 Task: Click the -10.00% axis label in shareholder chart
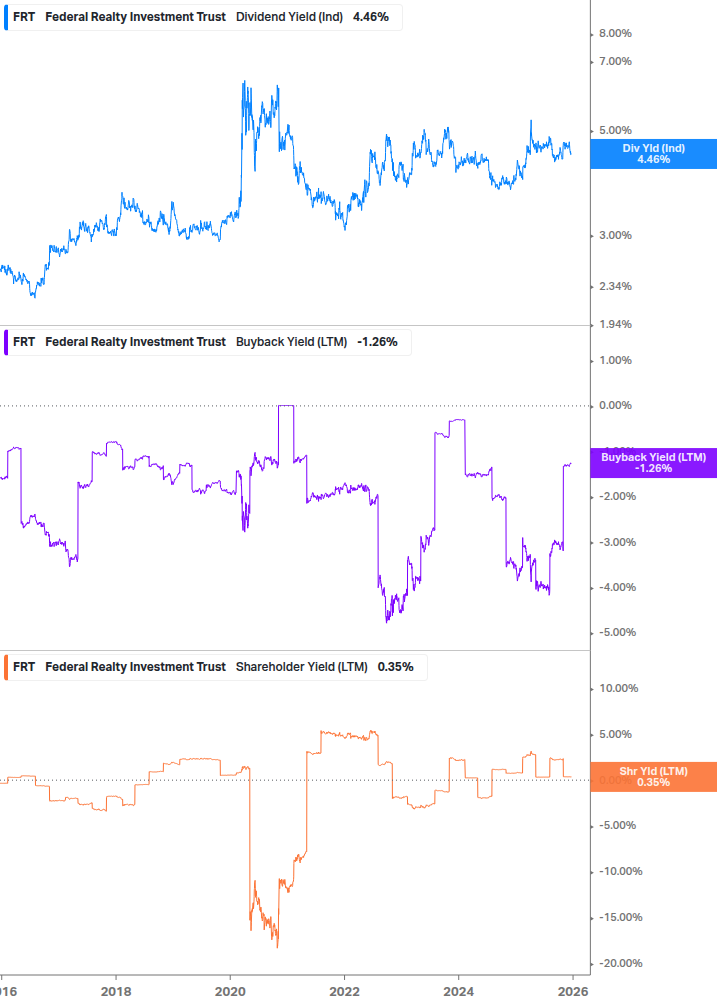point(620,872)
